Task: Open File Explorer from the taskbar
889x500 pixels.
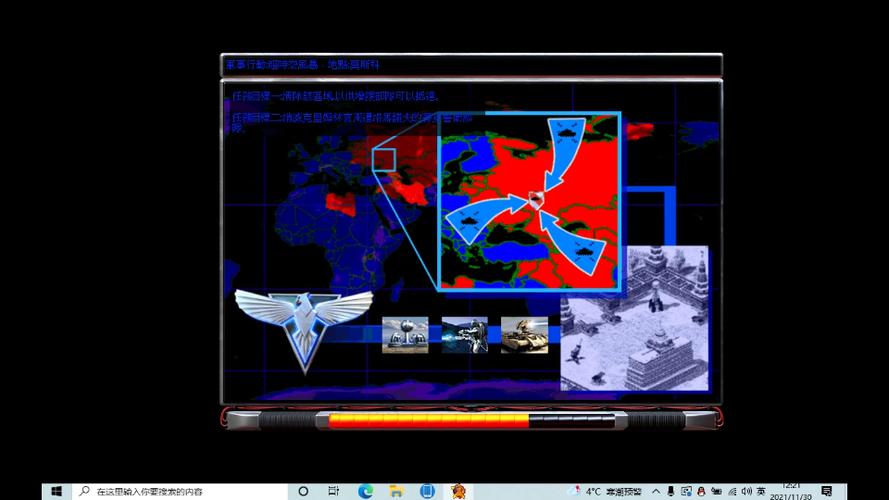Action: pos(396,492)
